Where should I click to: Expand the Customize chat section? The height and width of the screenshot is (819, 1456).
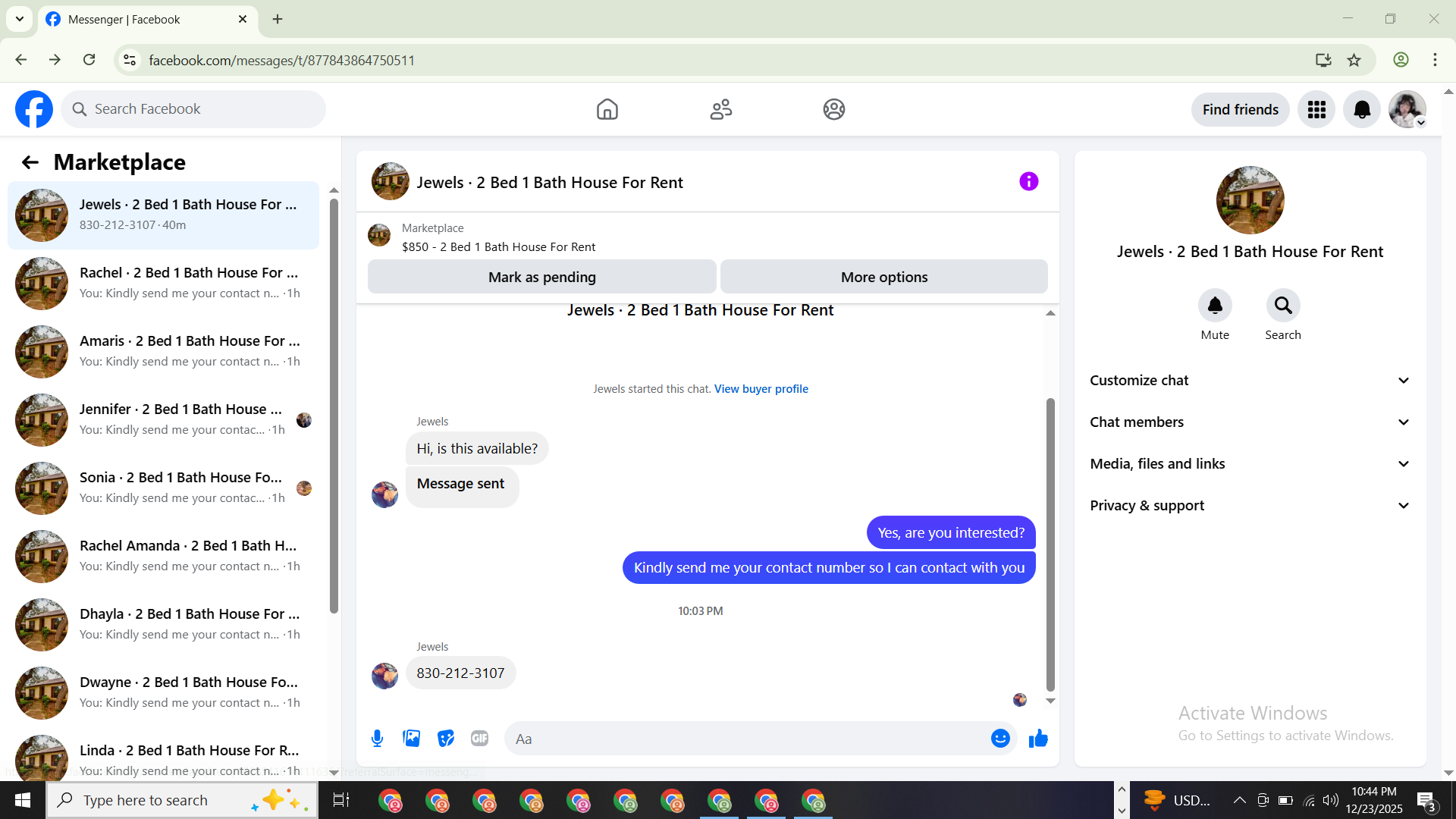[1250, 381]
